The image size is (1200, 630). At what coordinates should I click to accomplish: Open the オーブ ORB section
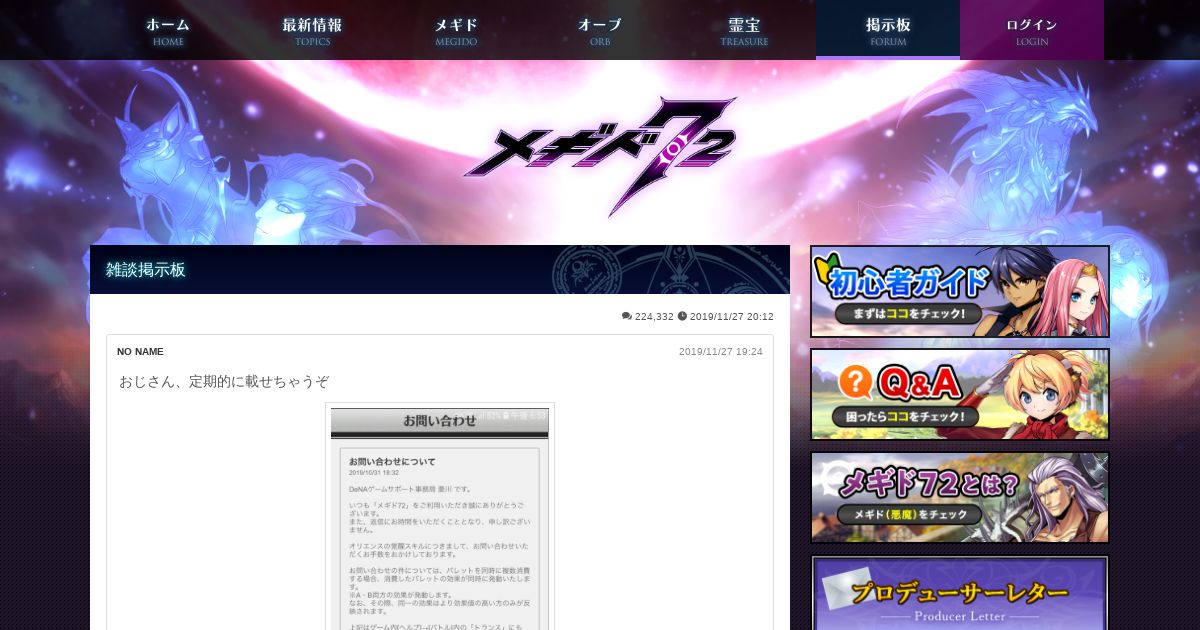click(600, 30)
